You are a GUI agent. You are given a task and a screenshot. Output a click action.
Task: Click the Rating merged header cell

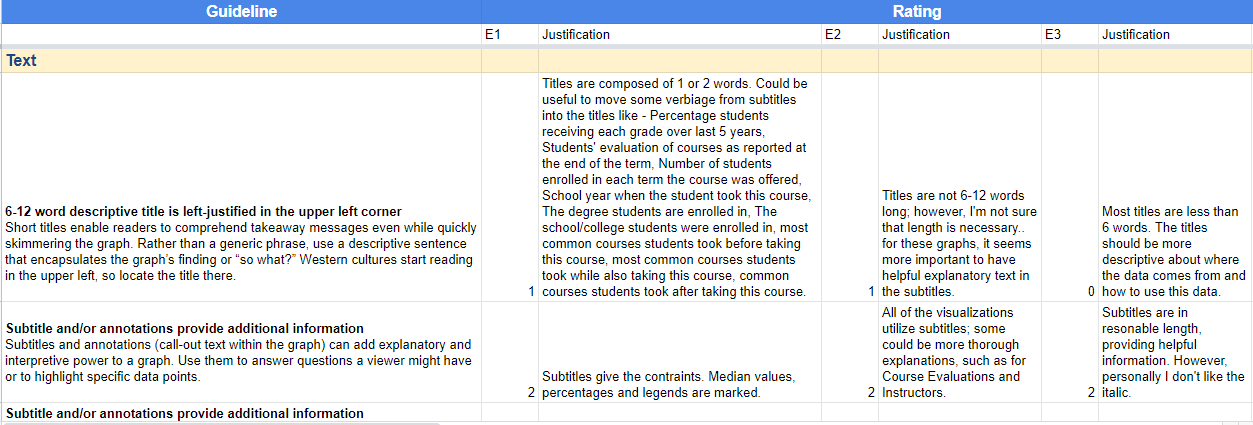(x=866, y=12)
